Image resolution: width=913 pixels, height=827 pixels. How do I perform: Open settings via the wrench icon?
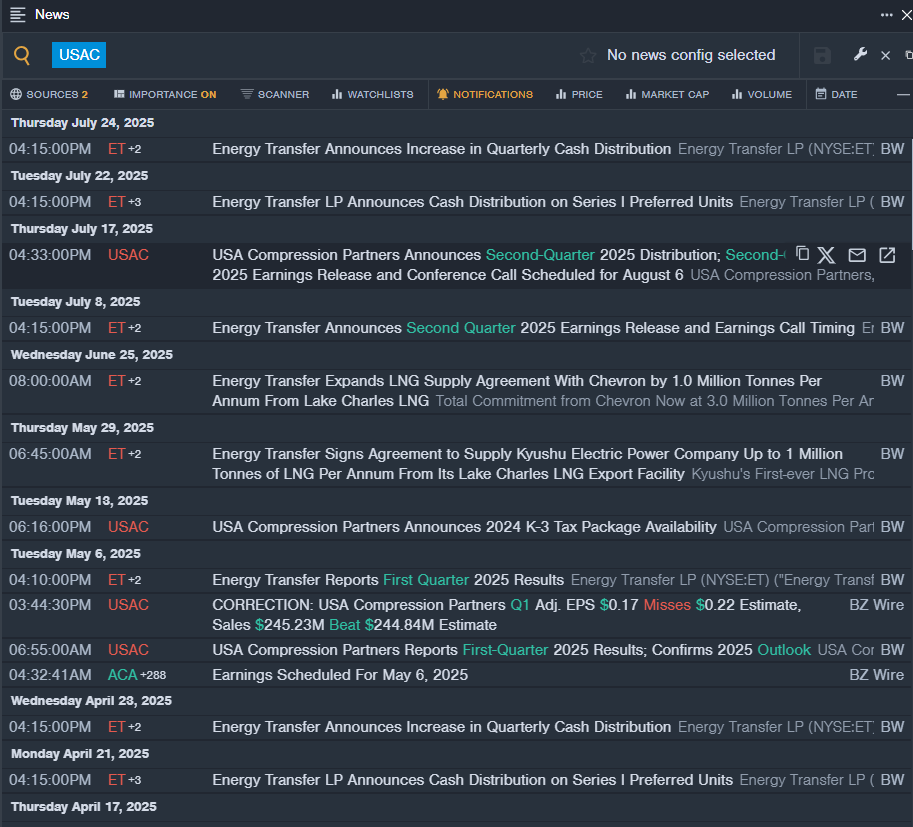(860, 54)
